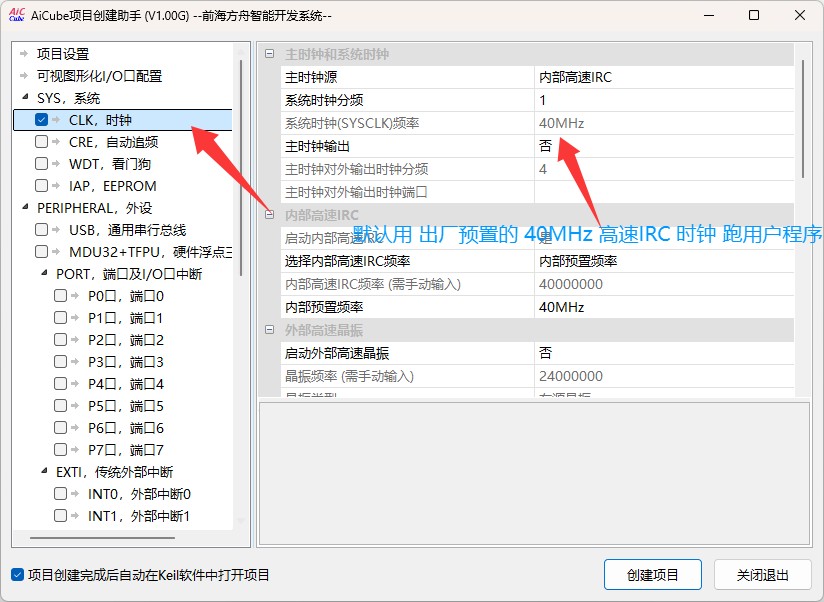Screen dimensions: 824x602
Task: Check the MDU32+TFPU checkbox
Action: pos(42,252)
